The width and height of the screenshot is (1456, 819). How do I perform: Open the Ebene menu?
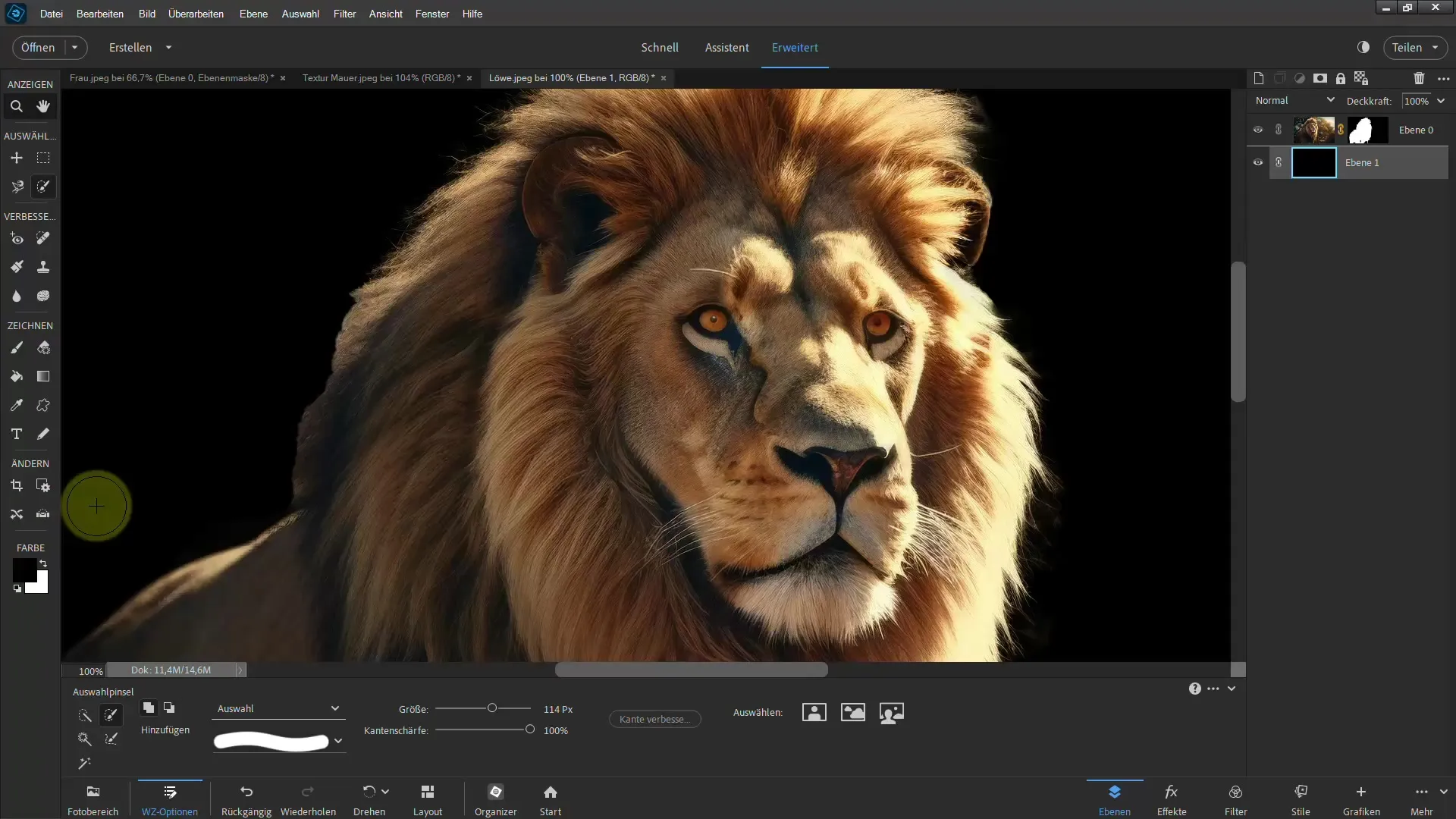pyautogui.click(x=253, y=14)
